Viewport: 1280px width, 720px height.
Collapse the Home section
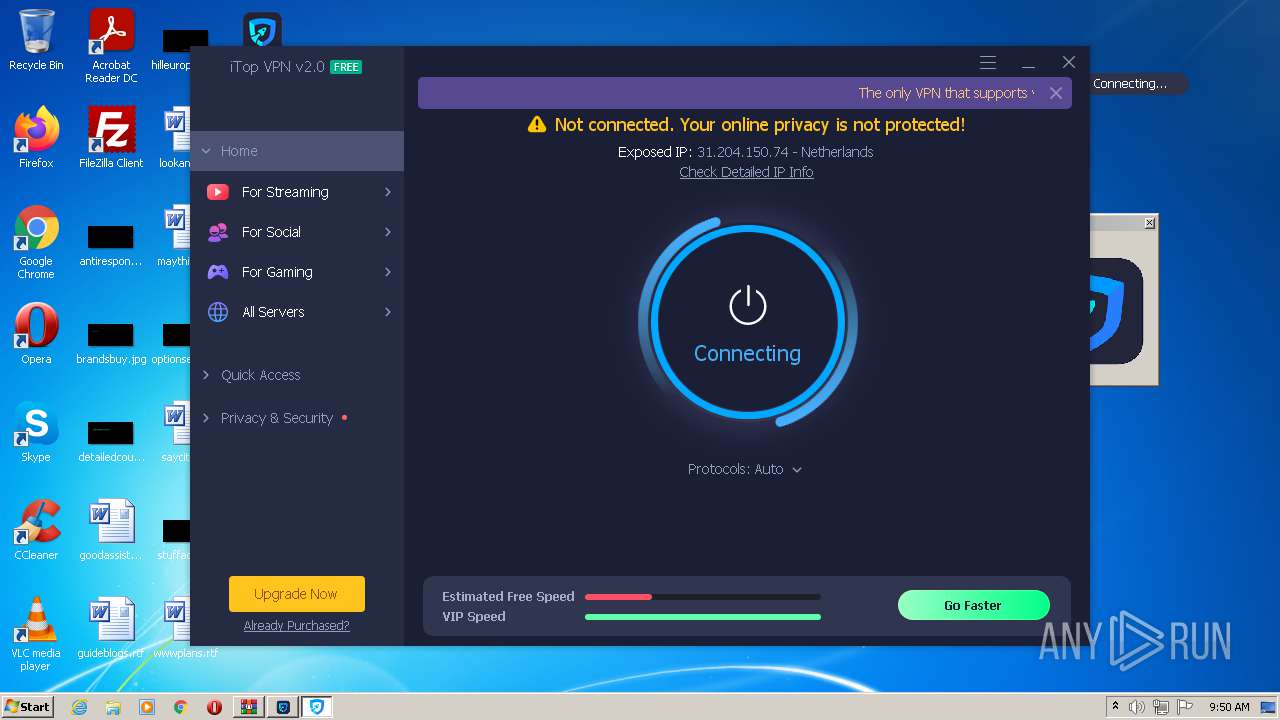(206, 151)
